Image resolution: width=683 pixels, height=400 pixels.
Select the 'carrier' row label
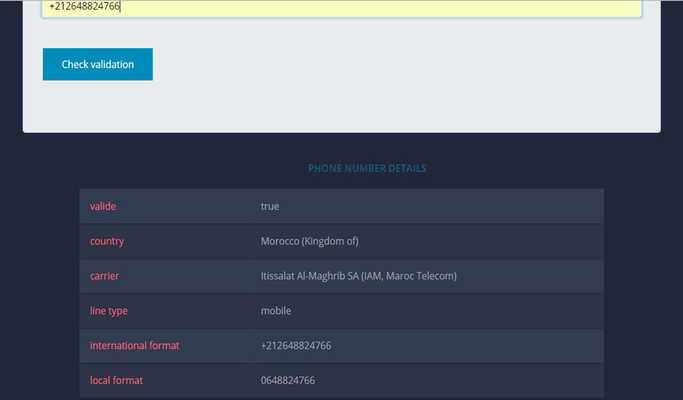pyautogui.click(x=105, y=276)
